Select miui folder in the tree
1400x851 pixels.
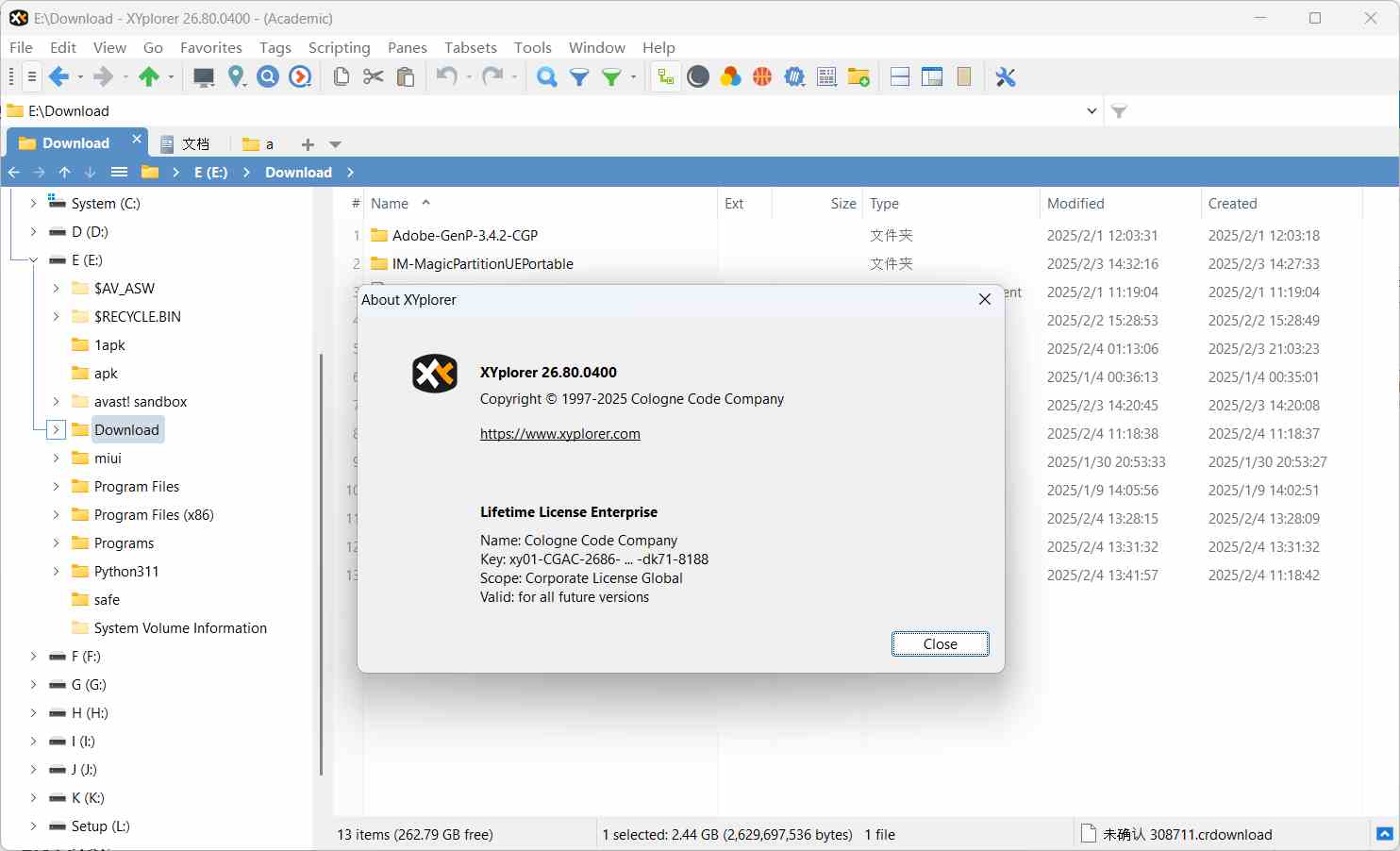point(108,458)
